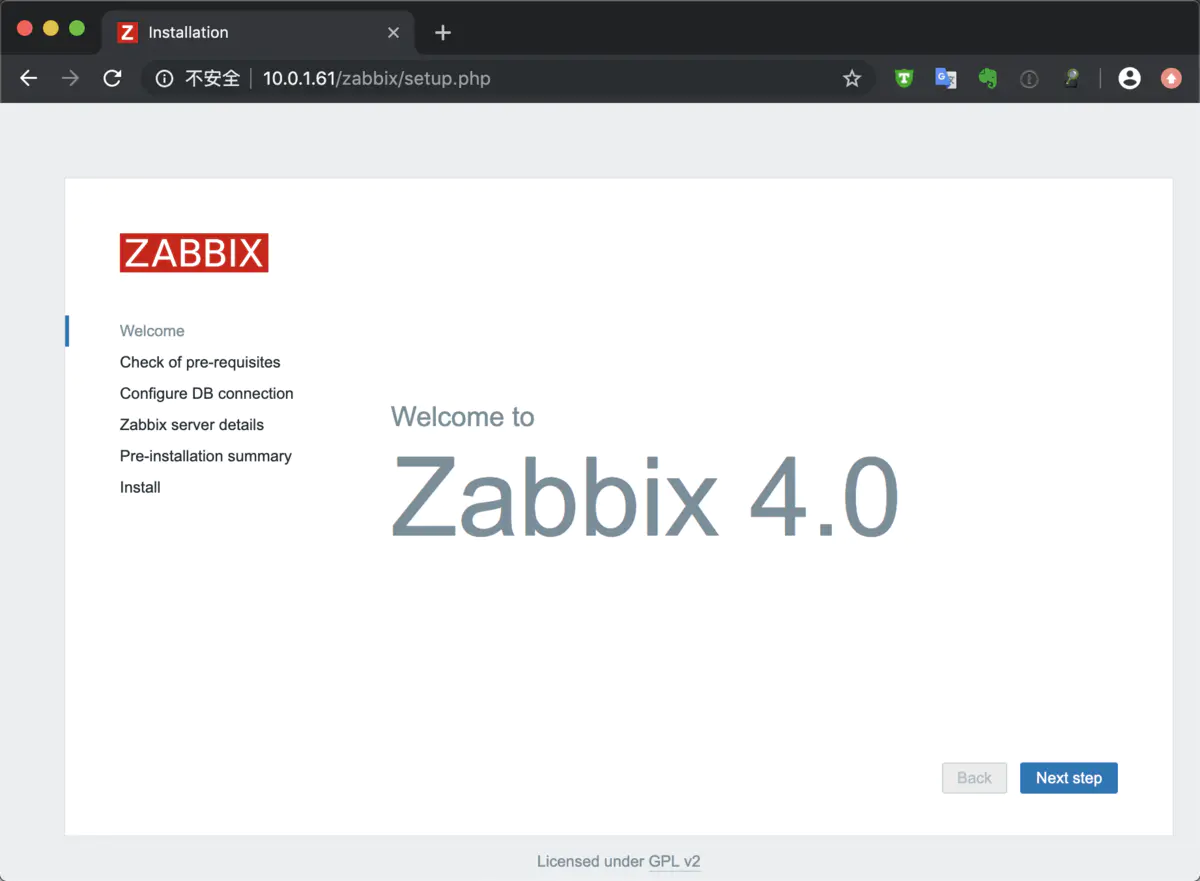
Task: Click the yellow minimize window button
Action: coord(51,28)
